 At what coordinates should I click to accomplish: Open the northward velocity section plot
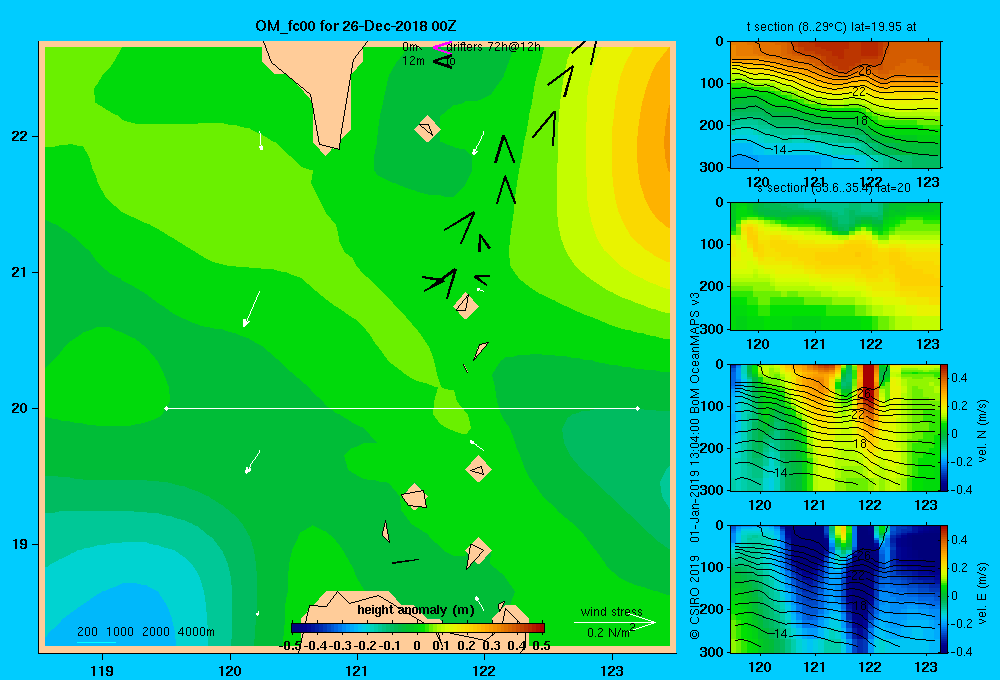835,427
